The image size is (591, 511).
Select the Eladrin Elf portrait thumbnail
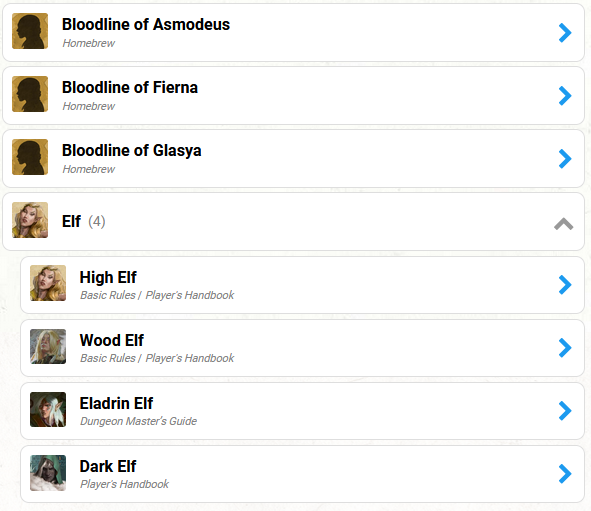pyautogui.click(x=48, y=409)
